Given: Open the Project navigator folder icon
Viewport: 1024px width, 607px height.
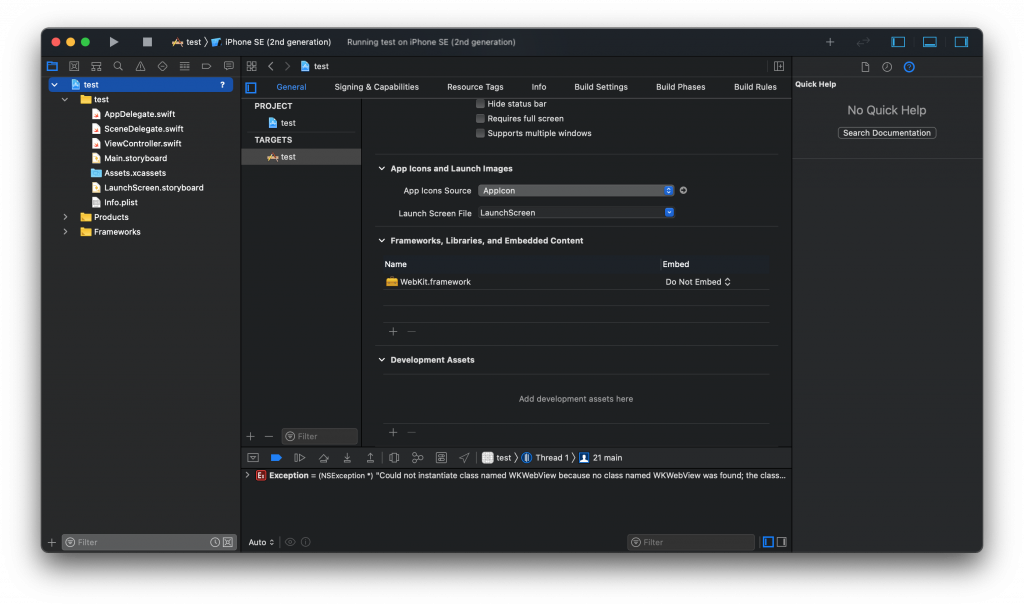Looking at the screenshot, I should (x=52, y=66).
